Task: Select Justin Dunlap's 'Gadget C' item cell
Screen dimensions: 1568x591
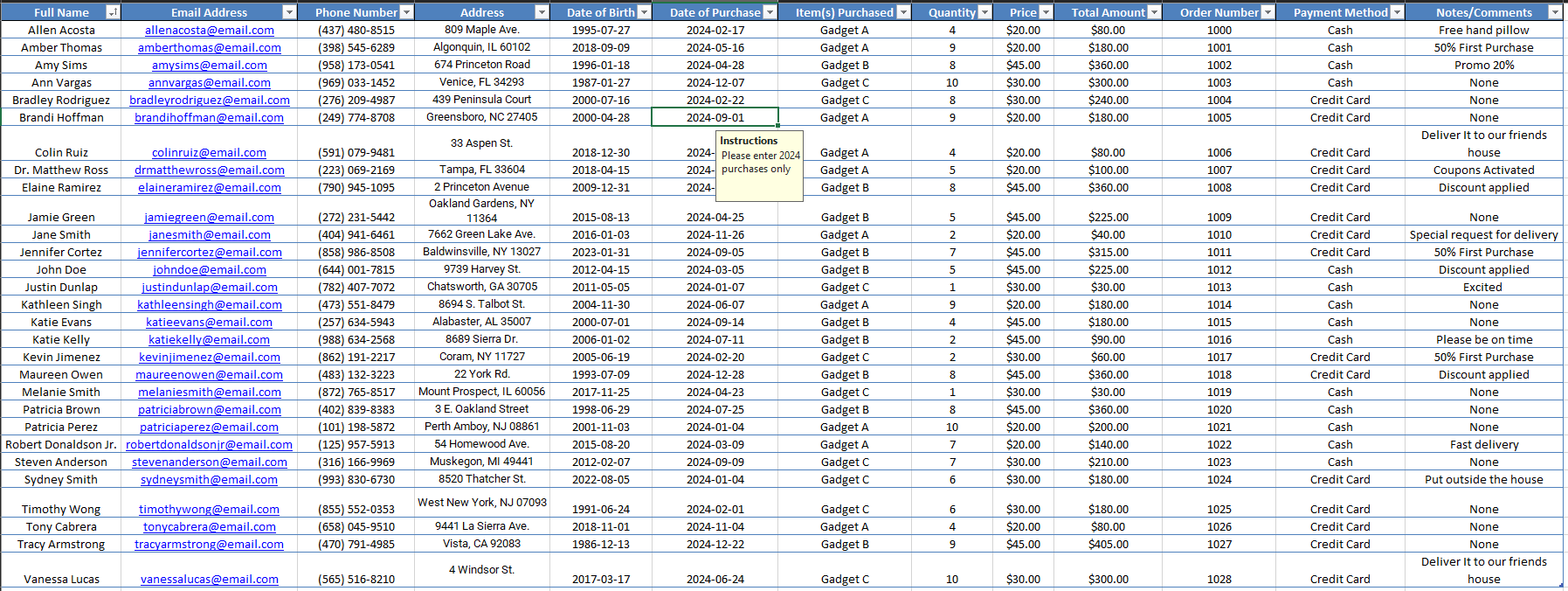Action: click(845, 287)
